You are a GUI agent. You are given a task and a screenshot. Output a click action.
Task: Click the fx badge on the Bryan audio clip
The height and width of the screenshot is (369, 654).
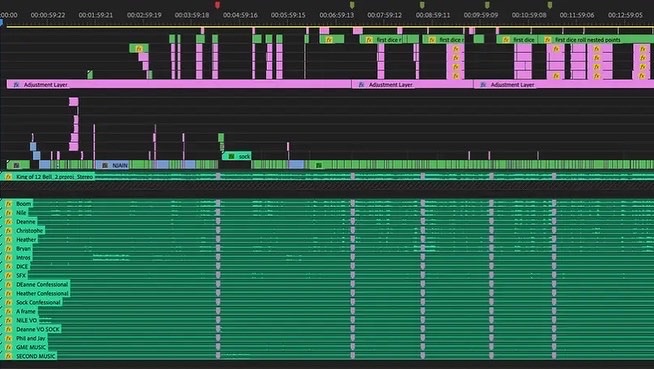(9, 249)
